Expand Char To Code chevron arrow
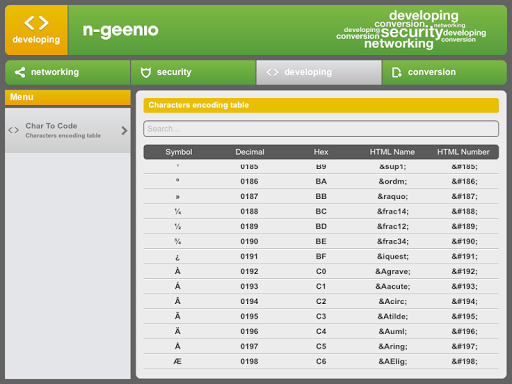Screen dimensions: 512x384 124,130
